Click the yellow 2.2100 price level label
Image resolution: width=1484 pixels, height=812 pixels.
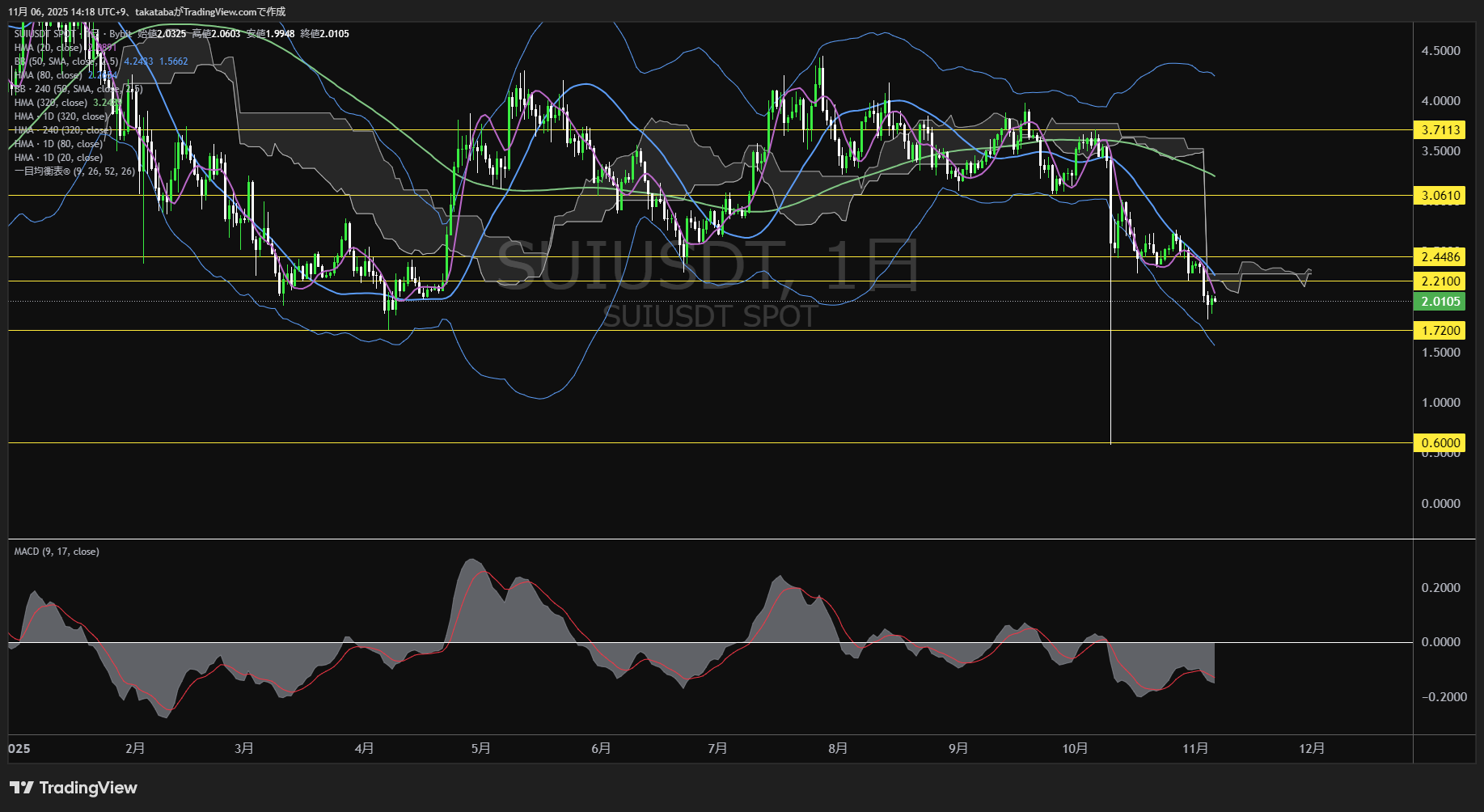click(1440, 281)
